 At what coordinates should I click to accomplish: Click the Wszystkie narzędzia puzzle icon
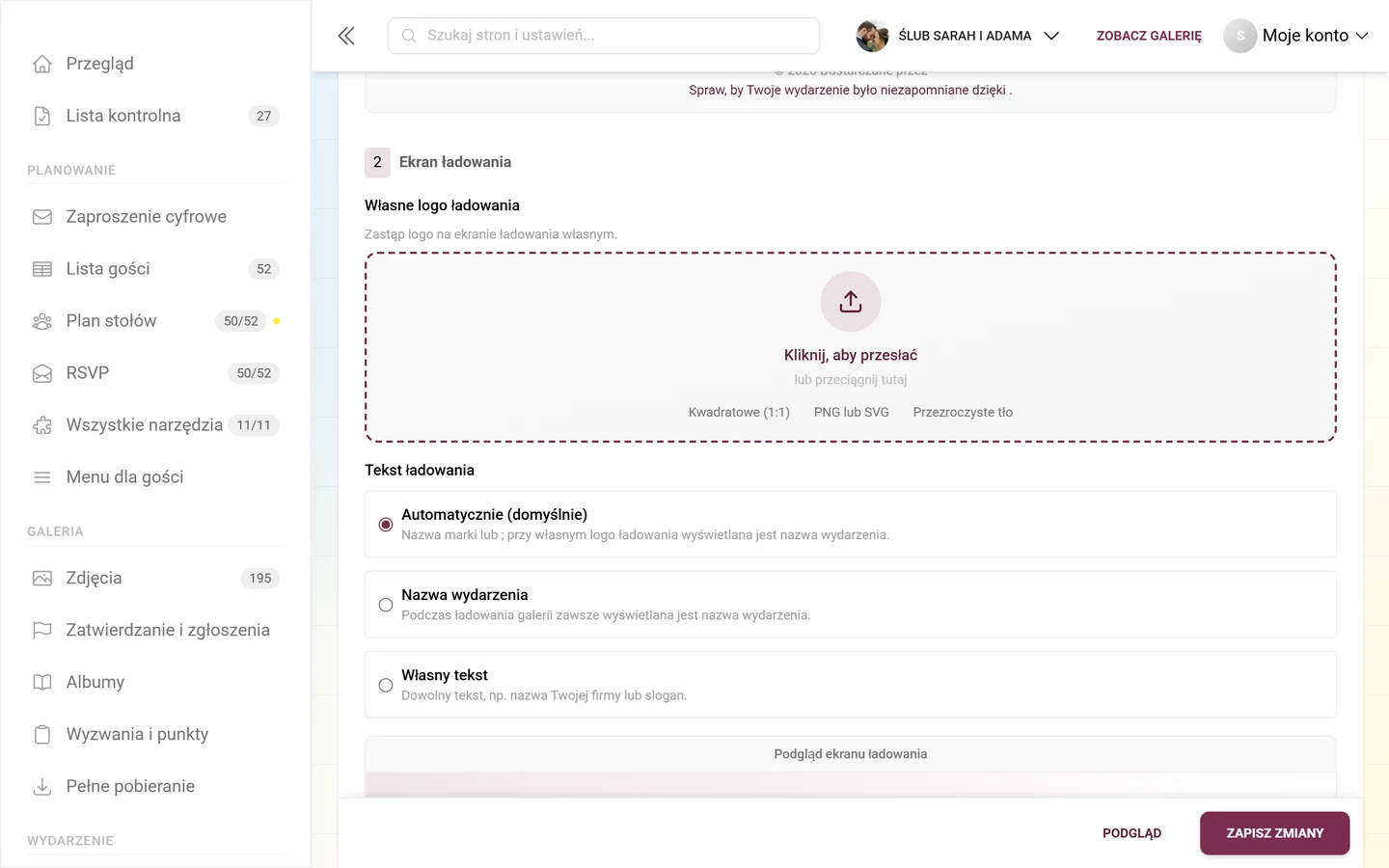point(42,425)
